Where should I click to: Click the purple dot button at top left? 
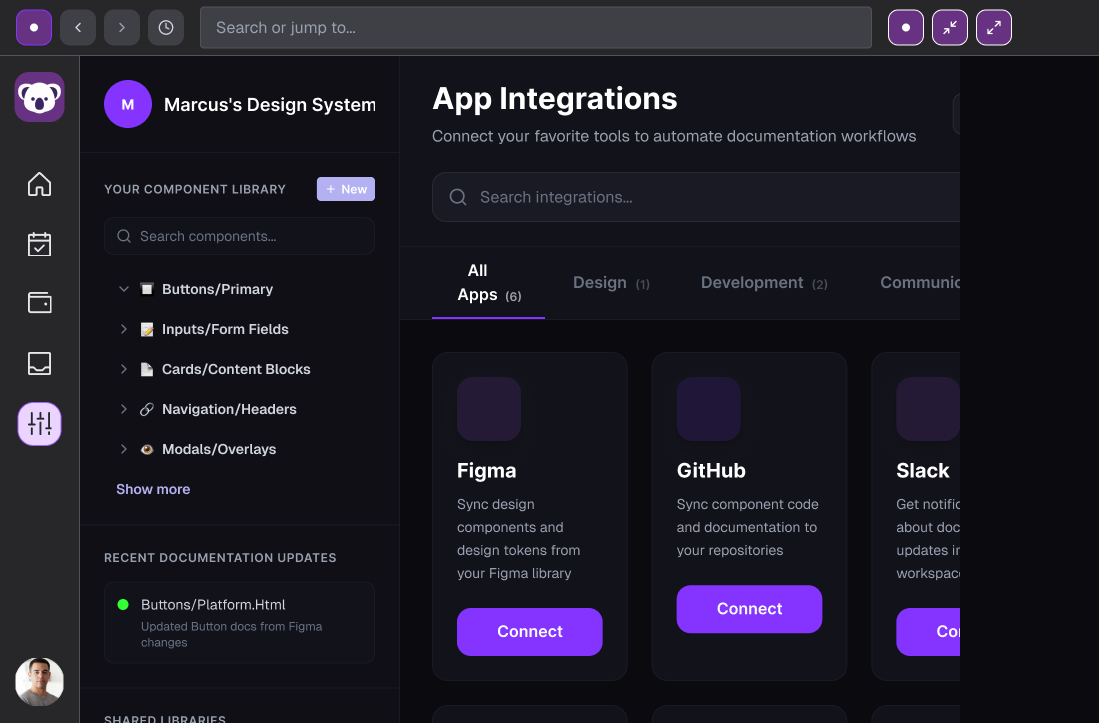click(34, 27)
